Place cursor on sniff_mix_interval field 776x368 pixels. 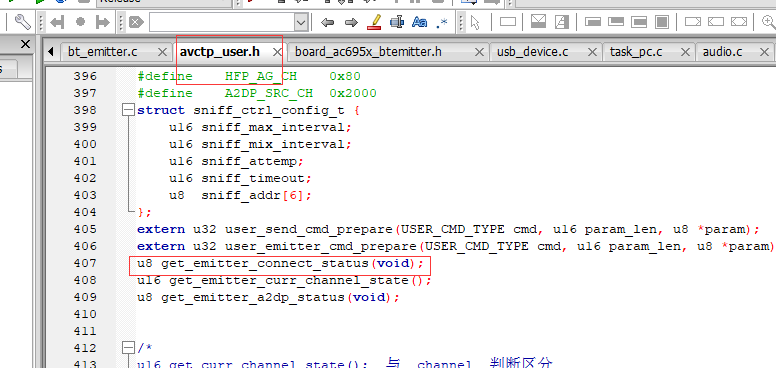tap(272, 144)
